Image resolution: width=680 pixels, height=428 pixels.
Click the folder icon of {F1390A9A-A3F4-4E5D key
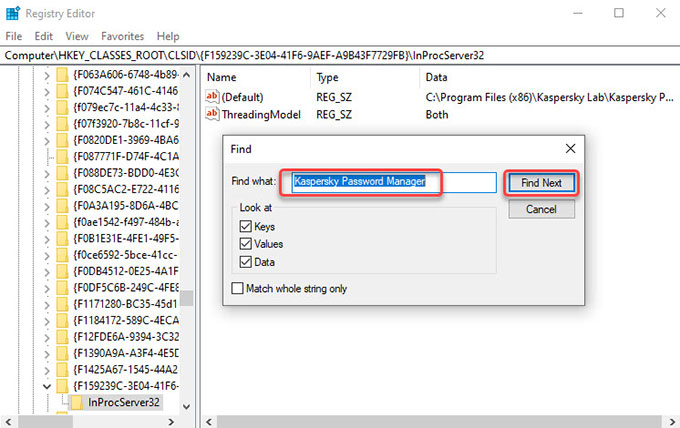62,353
